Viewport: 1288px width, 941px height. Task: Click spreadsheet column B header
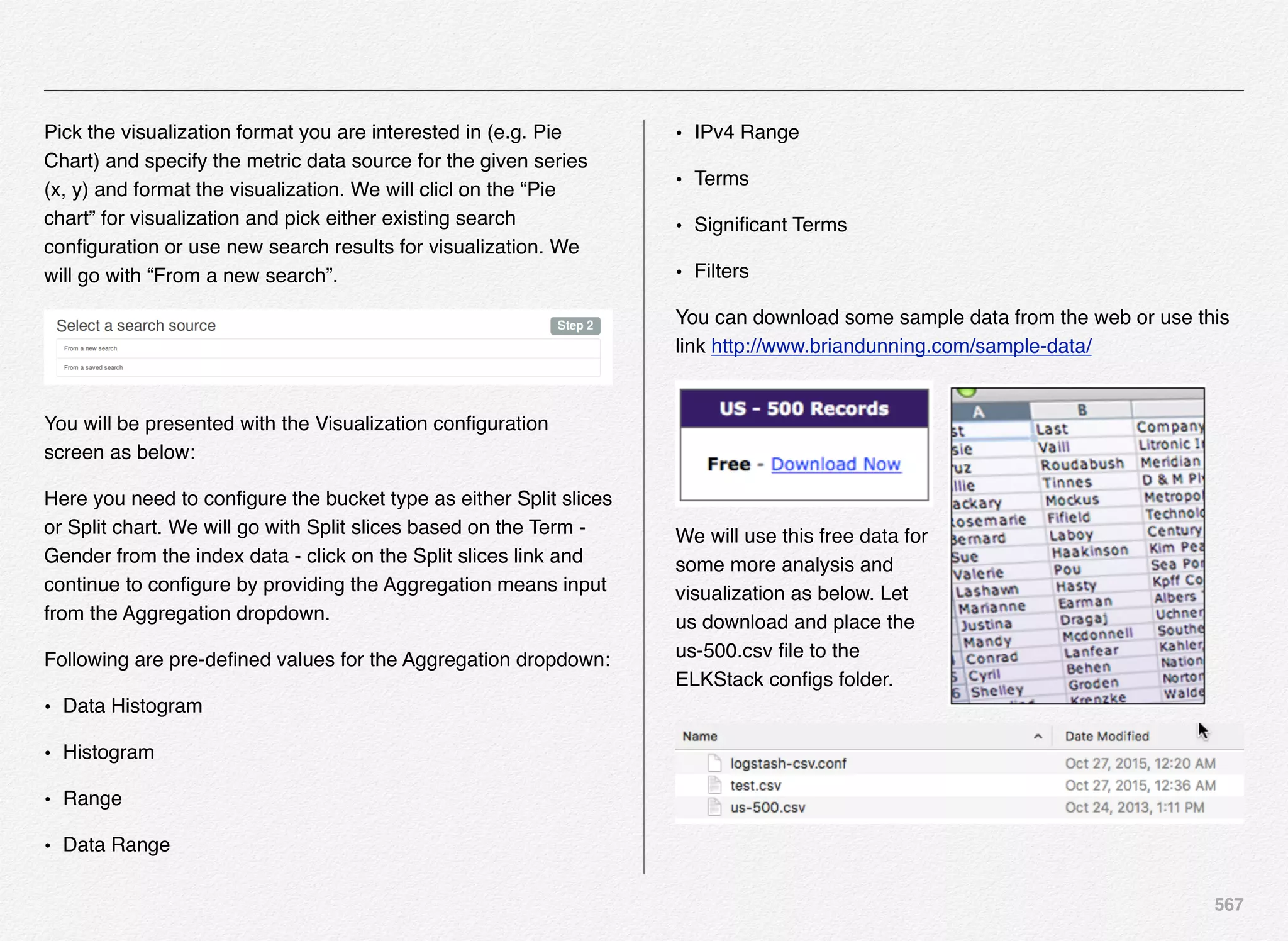[1082, 410]
